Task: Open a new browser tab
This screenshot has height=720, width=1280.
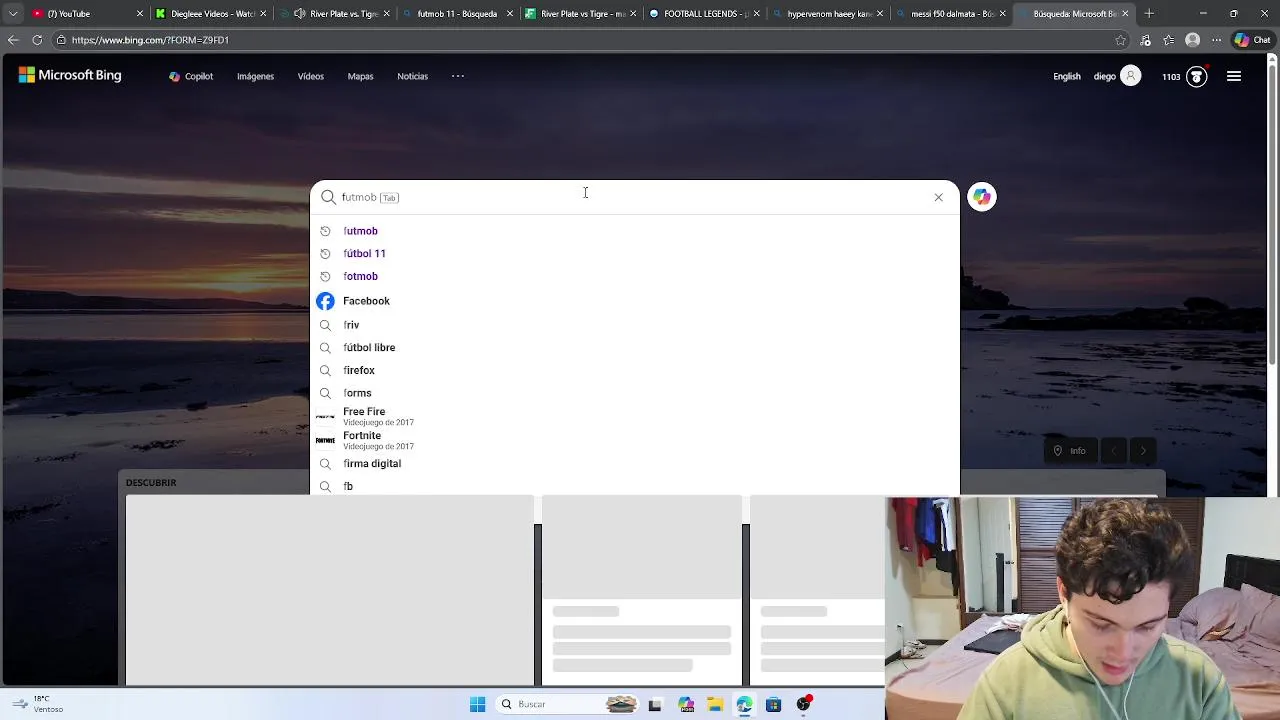Action: point(1149,14)
